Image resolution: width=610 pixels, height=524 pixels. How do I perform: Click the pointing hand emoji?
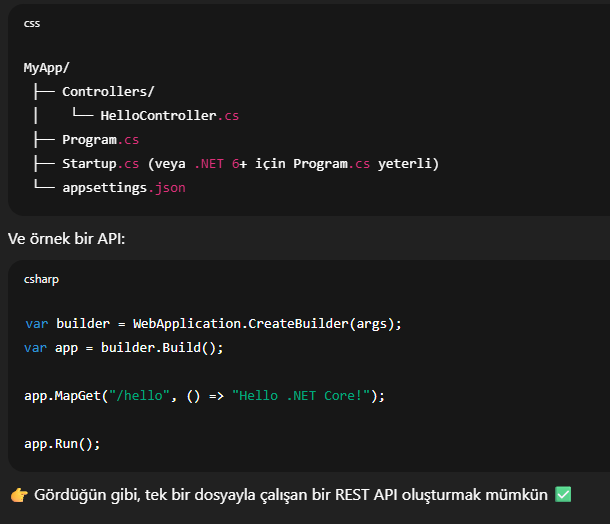(x=19, y=495)
